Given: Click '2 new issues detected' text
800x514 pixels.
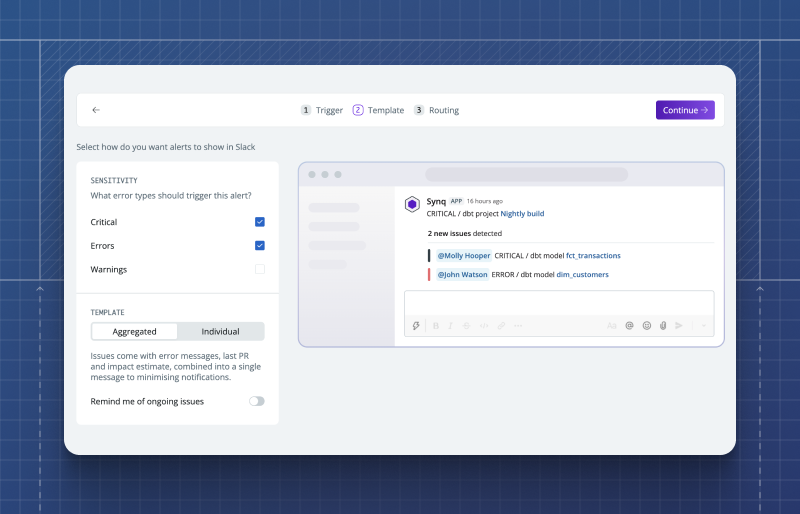Looking at the screenshot, I should 465,233.
